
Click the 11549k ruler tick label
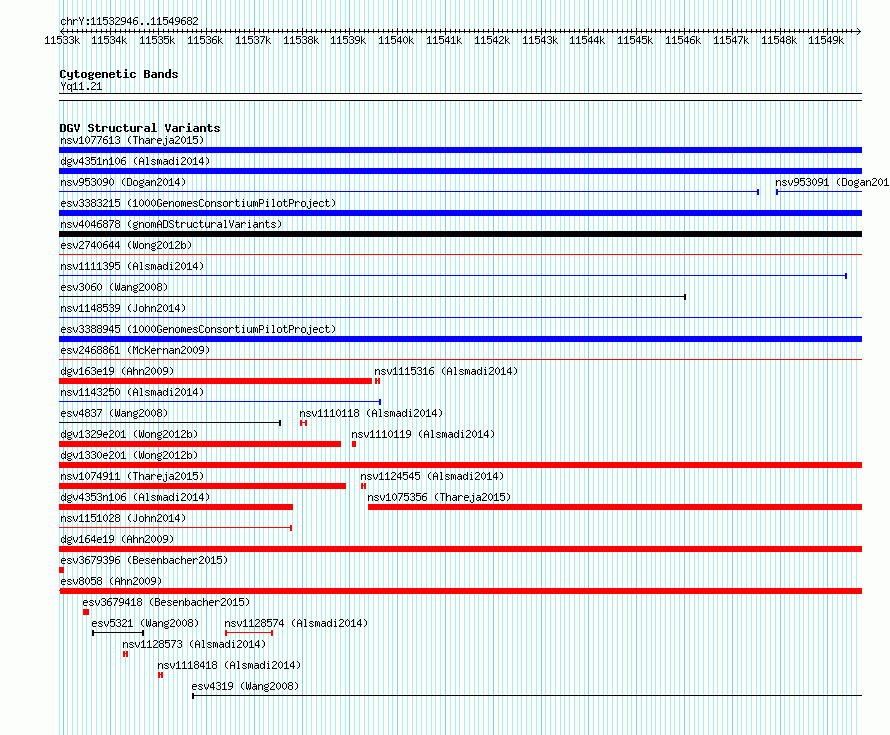click(x=826, y=40)
